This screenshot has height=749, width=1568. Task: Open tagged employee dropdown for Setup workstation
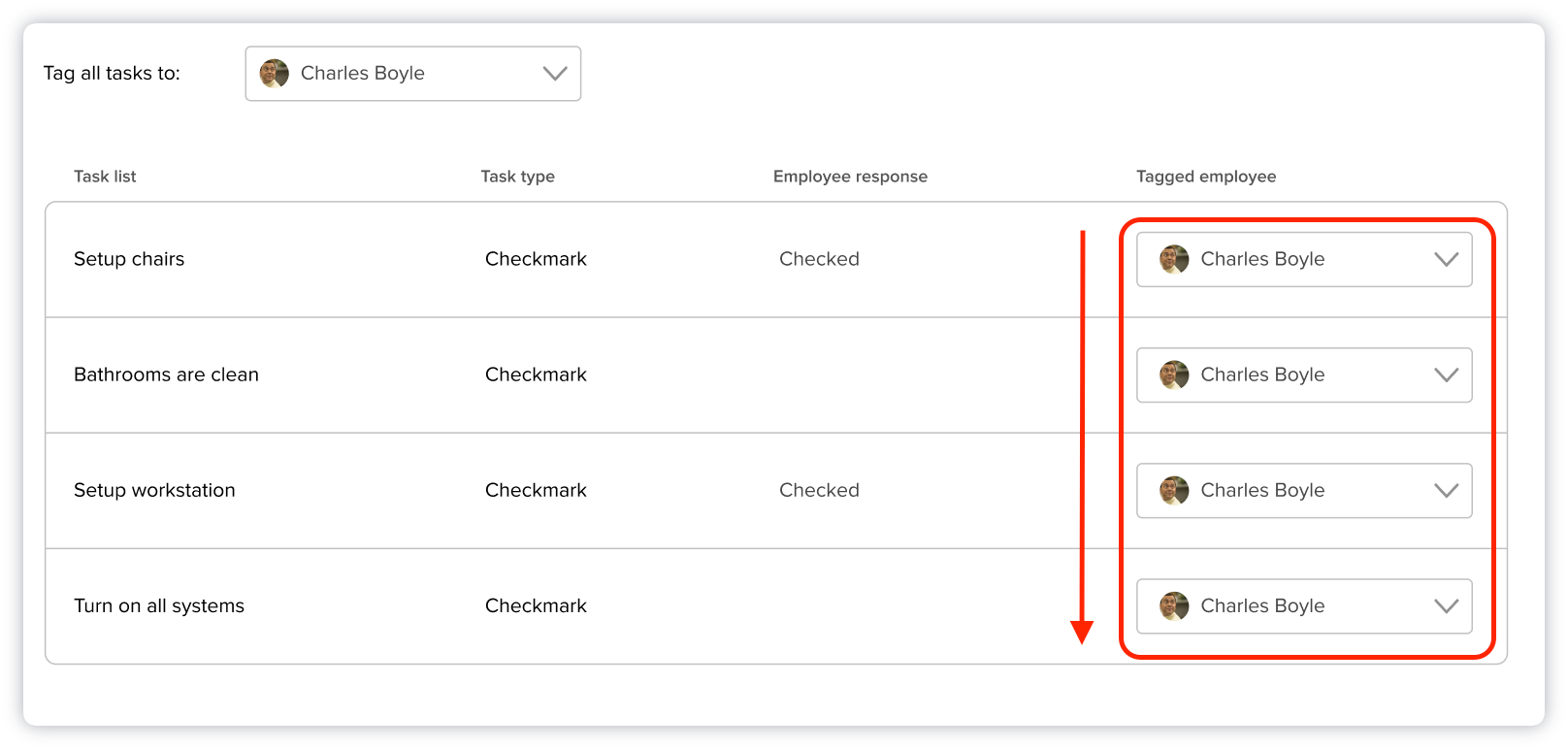pyautogui.click(x=1303, y=490)
